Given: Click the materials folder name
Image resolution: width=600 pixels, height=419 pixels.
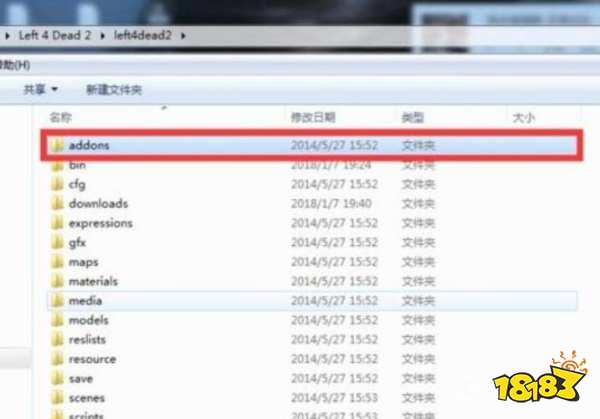Looking at the screenshot, I should (x=93, y=282).
